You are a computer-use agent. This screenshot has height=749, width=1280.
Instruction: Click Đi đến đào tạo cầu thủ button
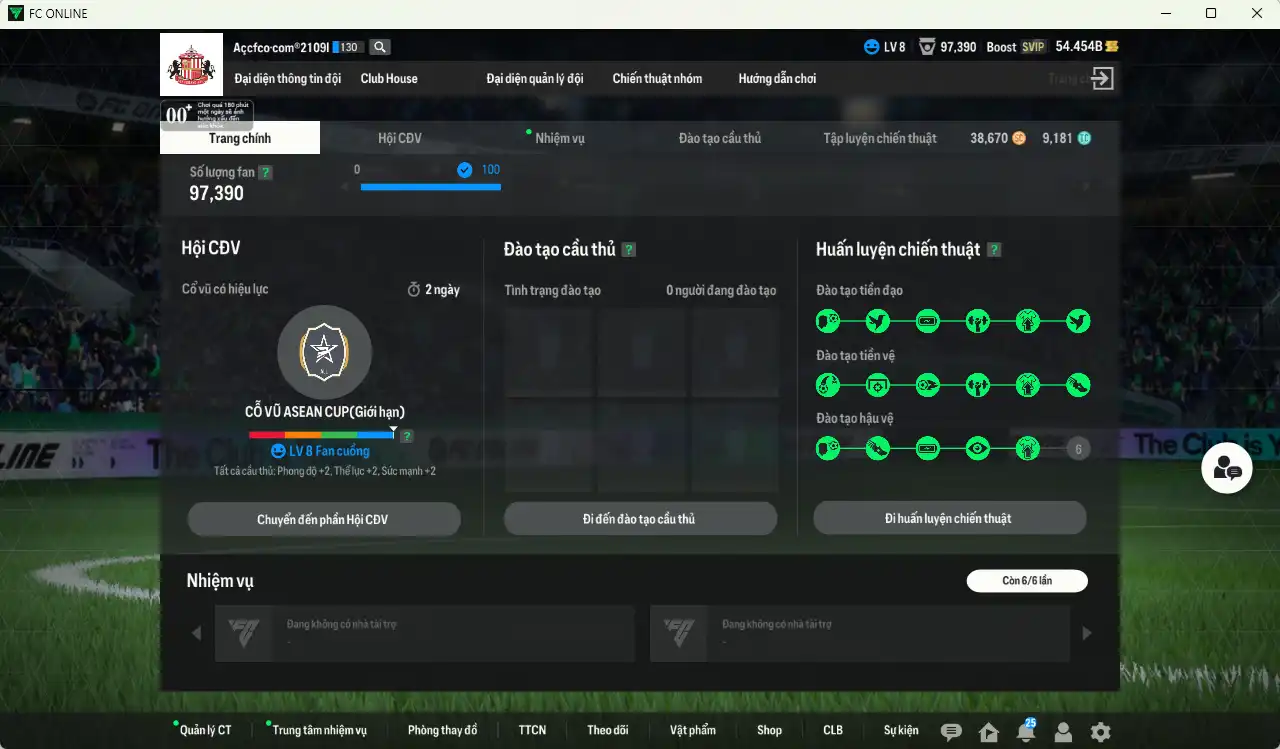(640, 518)
